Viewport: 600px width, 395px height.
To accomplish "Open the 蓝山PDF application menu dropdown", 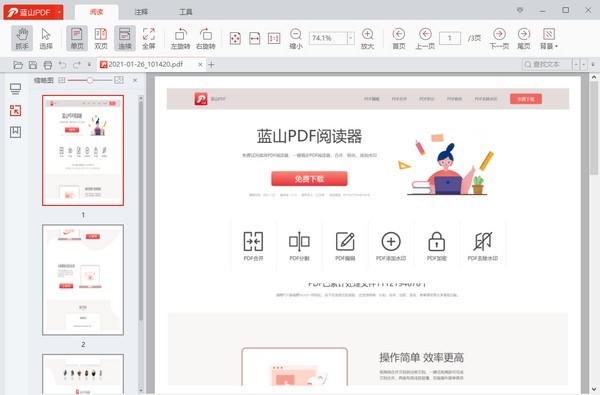I will coord(59,12).
